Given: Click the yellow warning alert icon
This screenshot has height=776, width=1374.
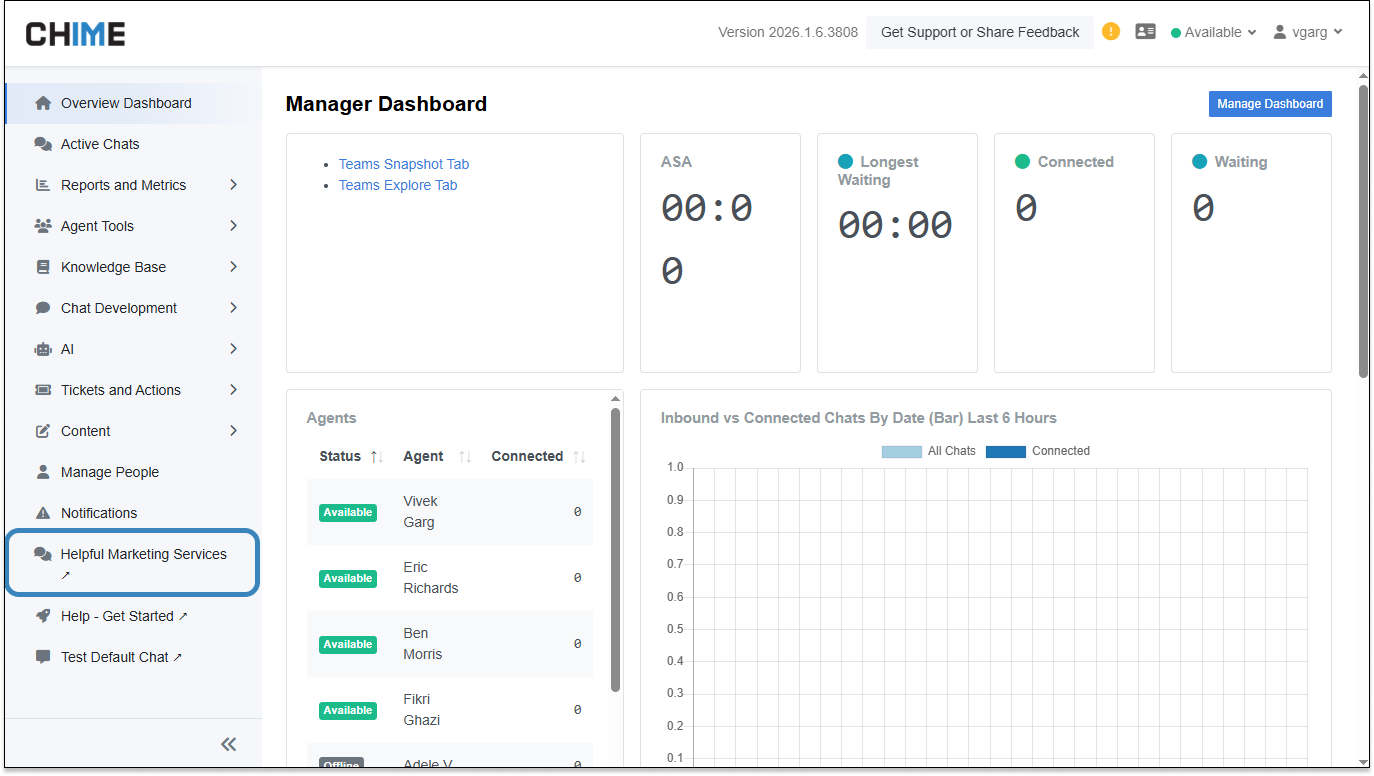Looking at the screenshot, I should (x=1110, y=32).
